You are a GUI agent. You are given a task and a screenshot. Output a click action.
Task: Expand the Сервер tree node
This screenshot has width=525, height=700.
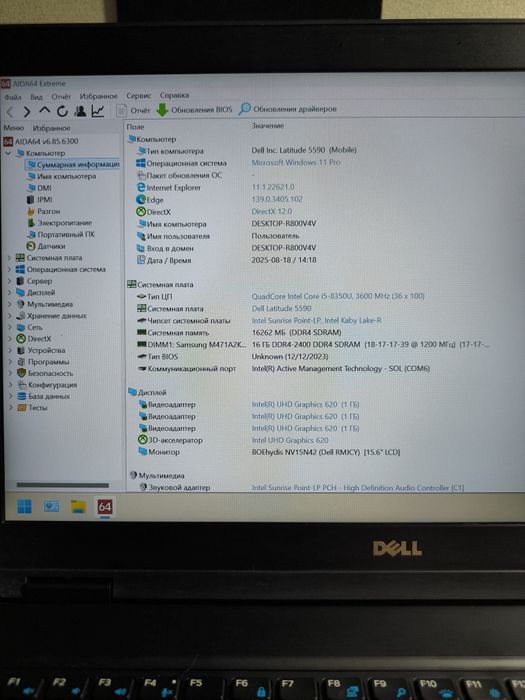pyautogui.click(x=9, y=281)
